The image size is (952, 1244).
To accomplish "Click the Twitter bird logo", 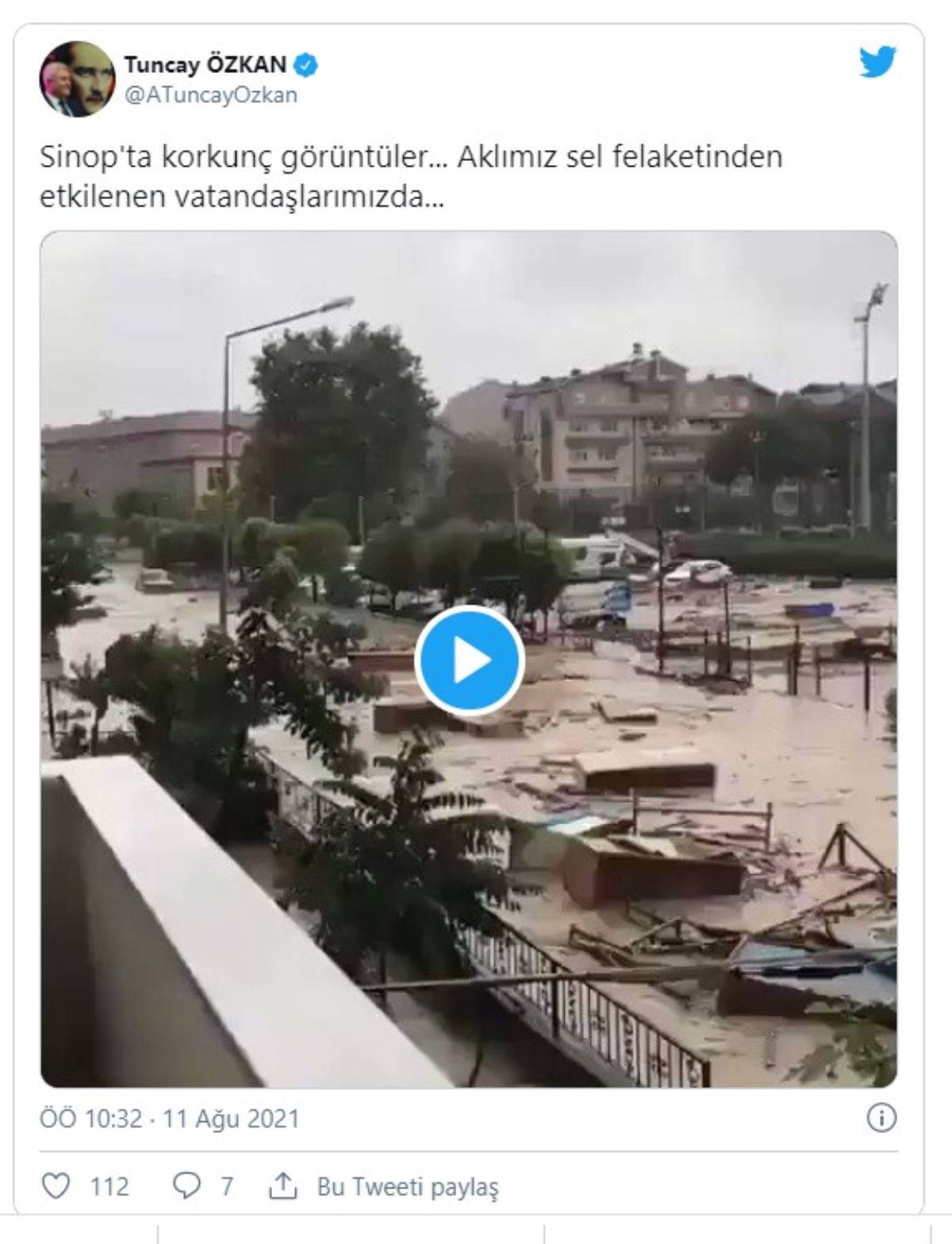I will [x=877, y=63].
